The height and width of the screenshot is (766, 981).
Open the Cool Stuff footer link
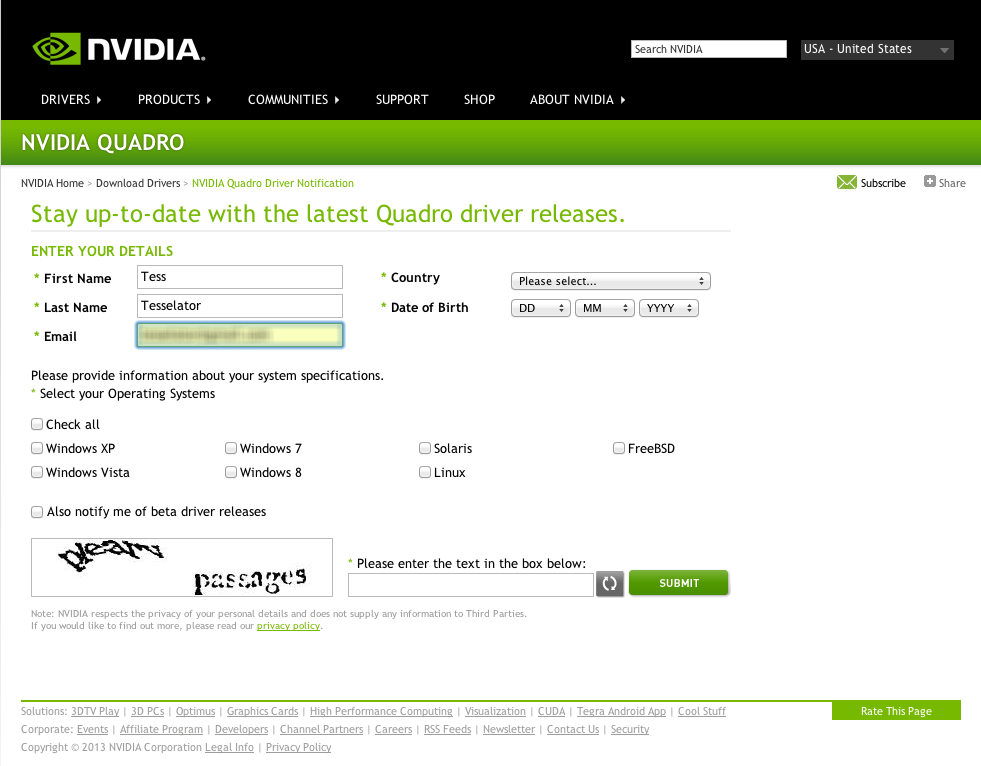[702, 711]
